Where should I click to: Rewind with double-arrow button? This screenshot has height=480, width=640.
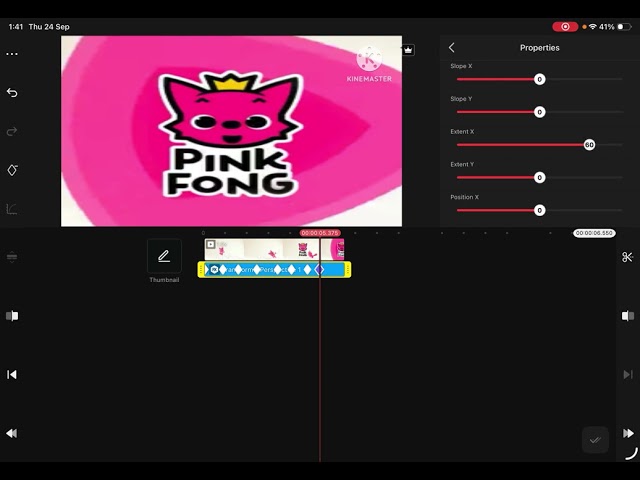point(12,433)
